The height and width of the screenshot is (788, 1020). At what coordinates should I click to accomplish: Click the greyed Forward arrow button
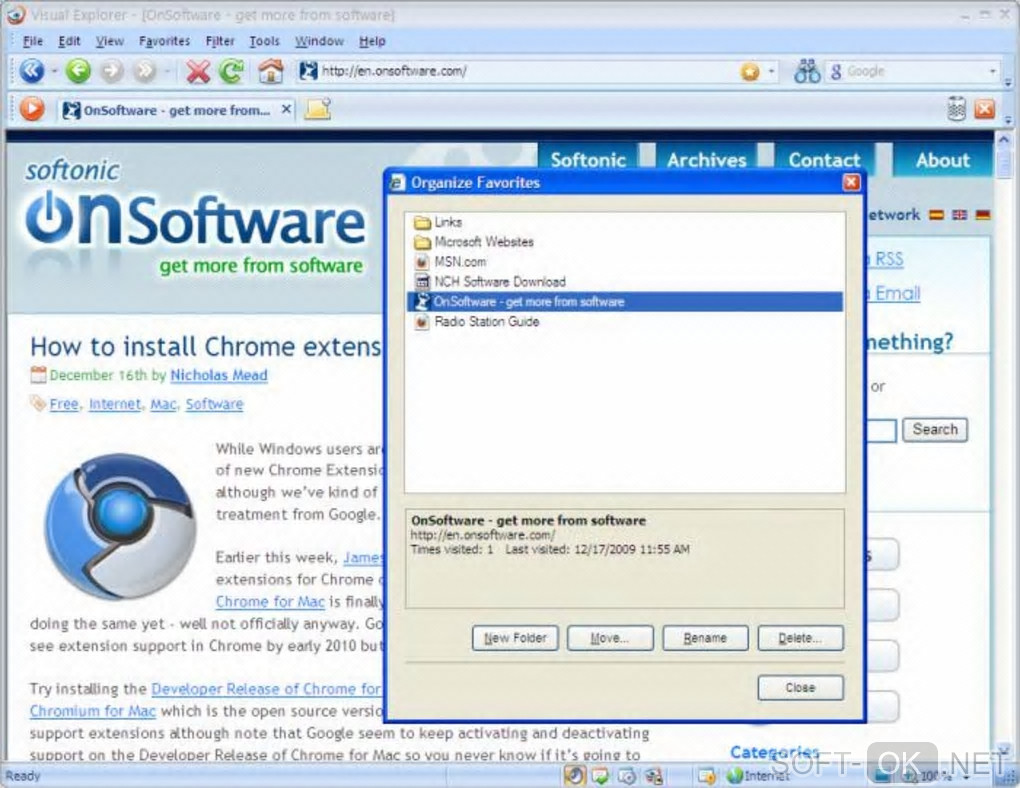111,71
